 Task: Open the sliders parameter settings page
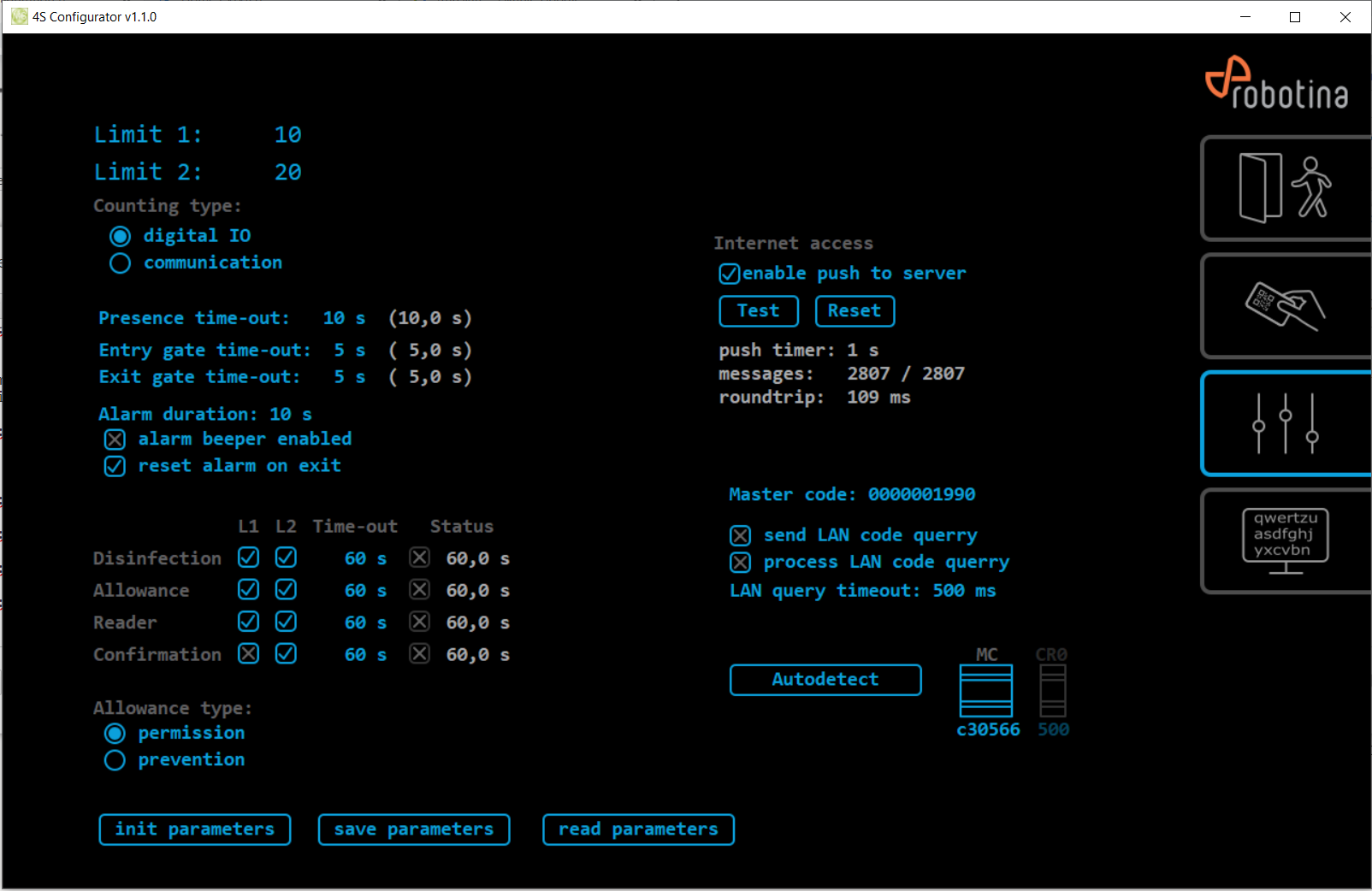coord(1285,423)
